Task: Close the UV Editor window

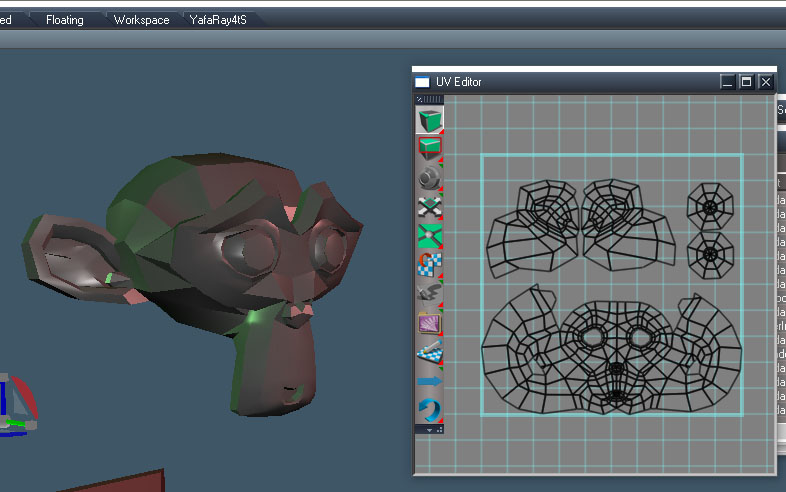Action: click(x=765, y=82)
